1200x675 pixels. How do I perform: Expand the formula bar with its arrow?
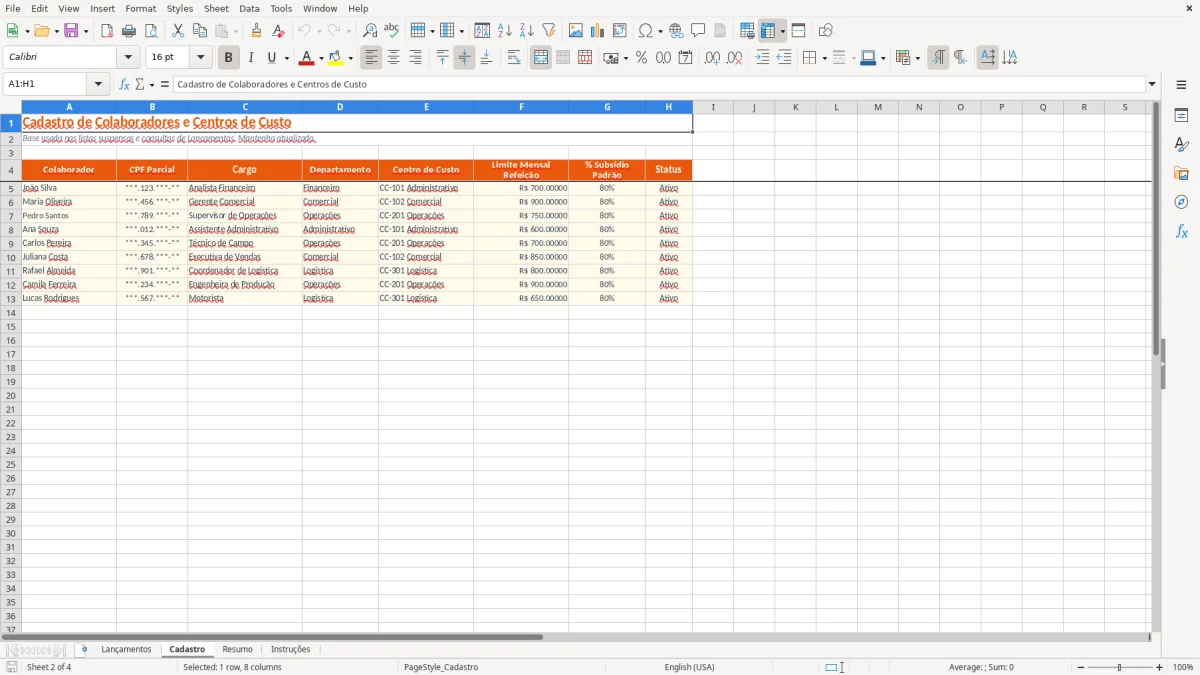click(x=1152, y=84)
